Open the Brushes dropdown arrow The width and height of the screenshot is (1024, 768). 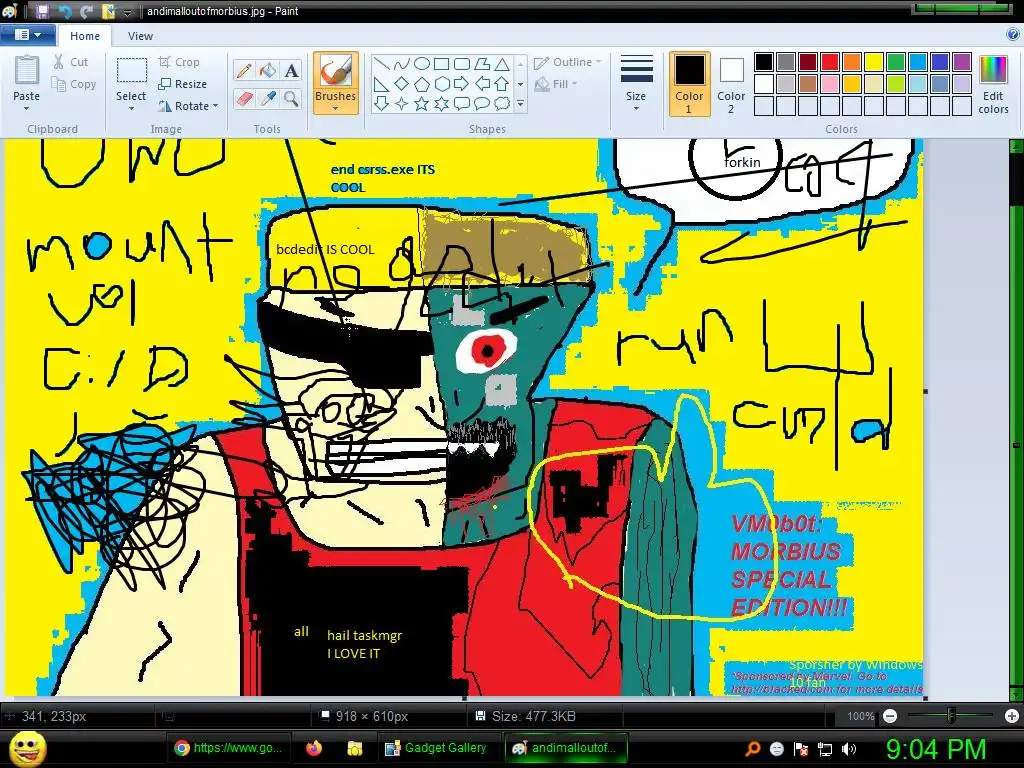[336, 109]
